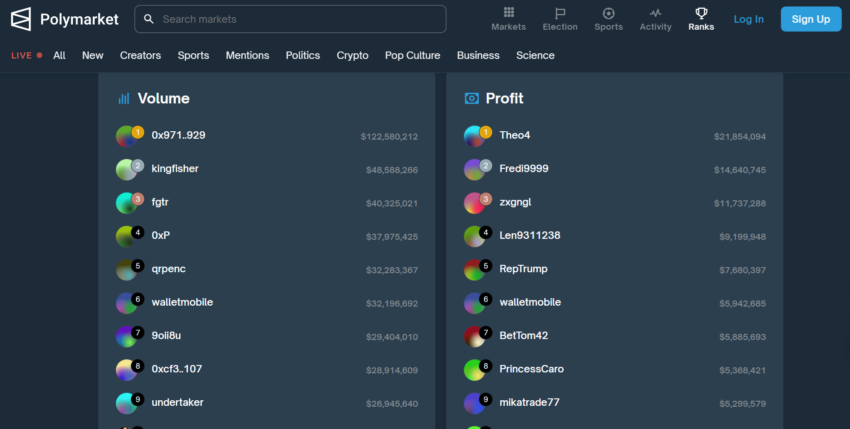Open the Creators category tab
Viewport: 850px width, 429px height.
[x=140, y=55]
